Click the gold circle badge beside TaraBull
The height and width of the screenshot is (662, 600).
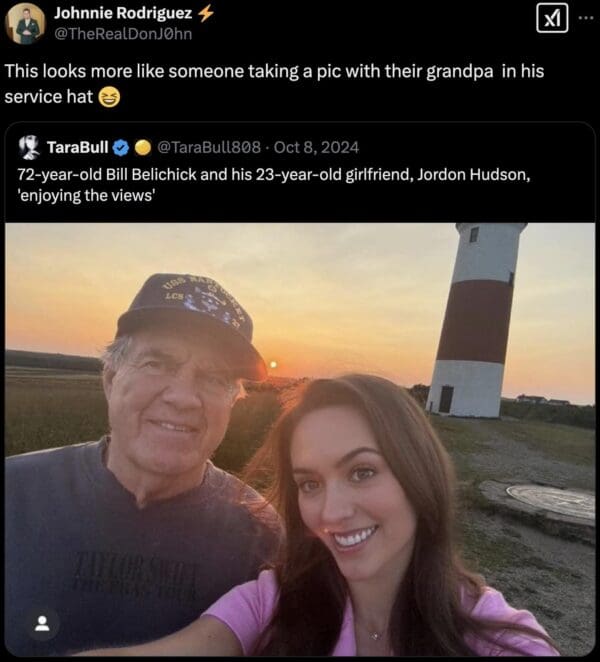pos(142,148)
